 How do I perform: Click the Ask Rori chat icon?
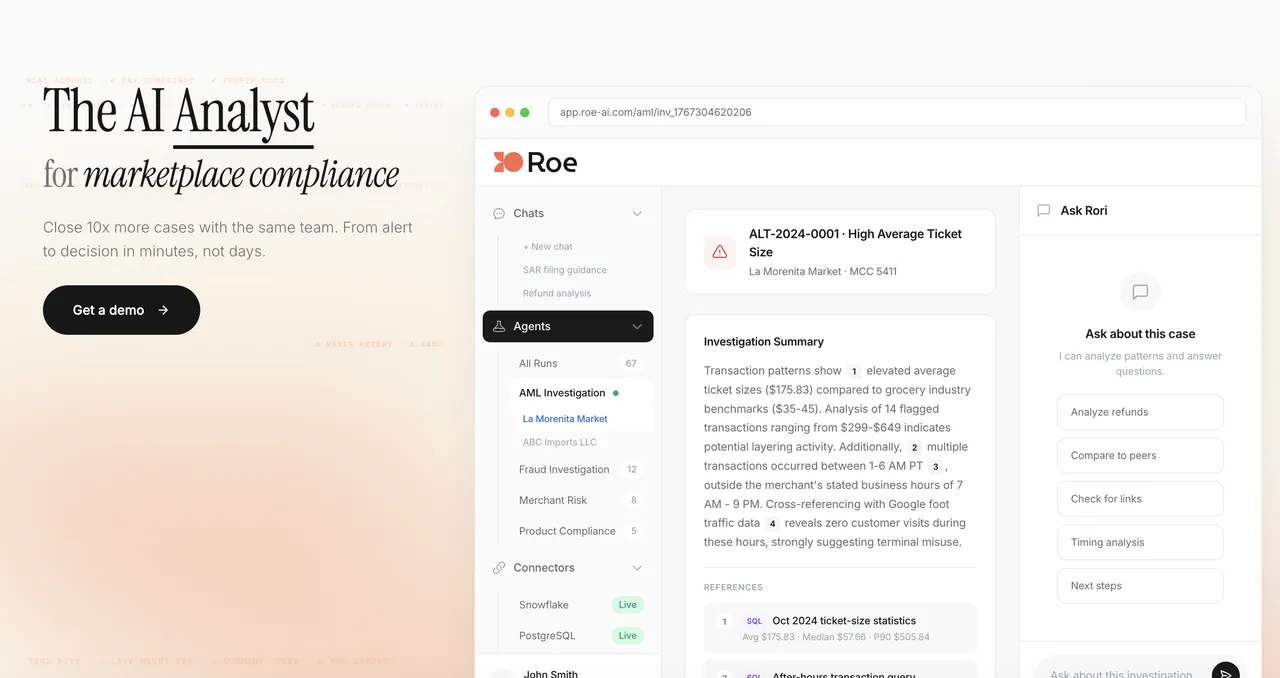pos(1044,211)
